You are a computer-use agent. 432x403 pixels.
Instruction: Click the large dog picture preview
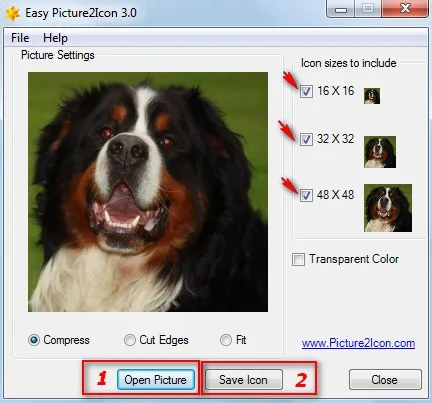[148, 192]
